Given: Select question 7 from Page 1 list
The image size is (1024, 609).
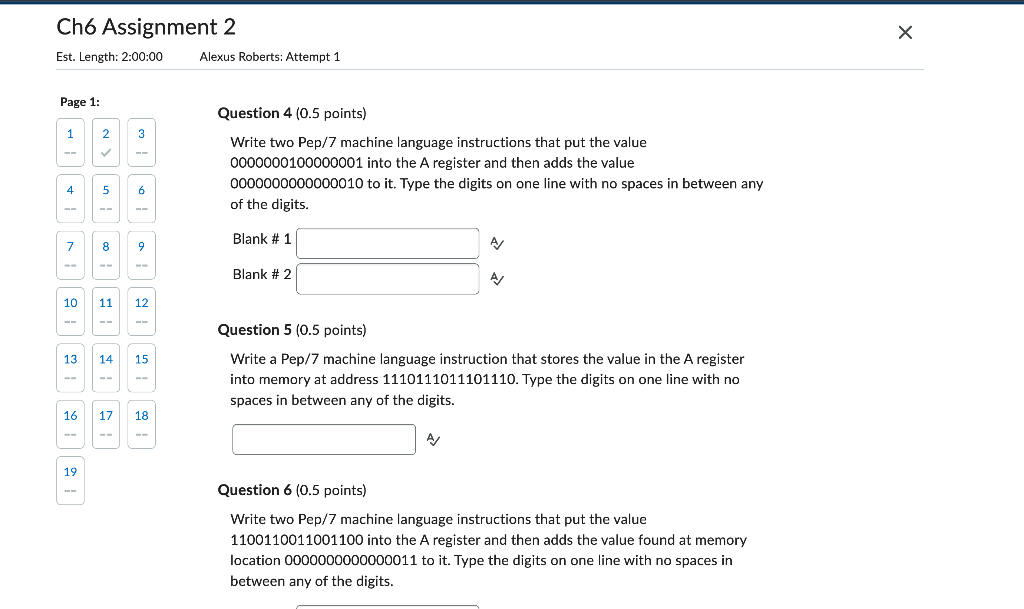Looking at the screenshot, I should [70, 255].
